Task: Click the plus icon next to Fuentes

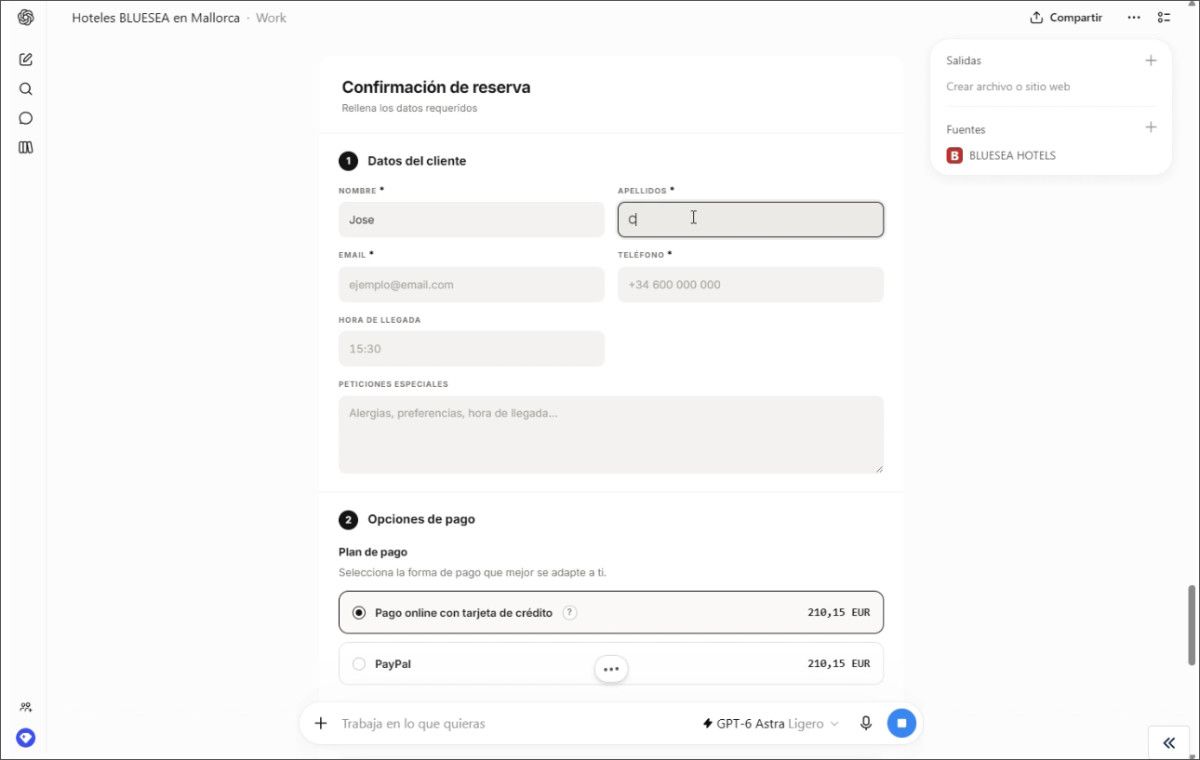Action: [1151, 127]
